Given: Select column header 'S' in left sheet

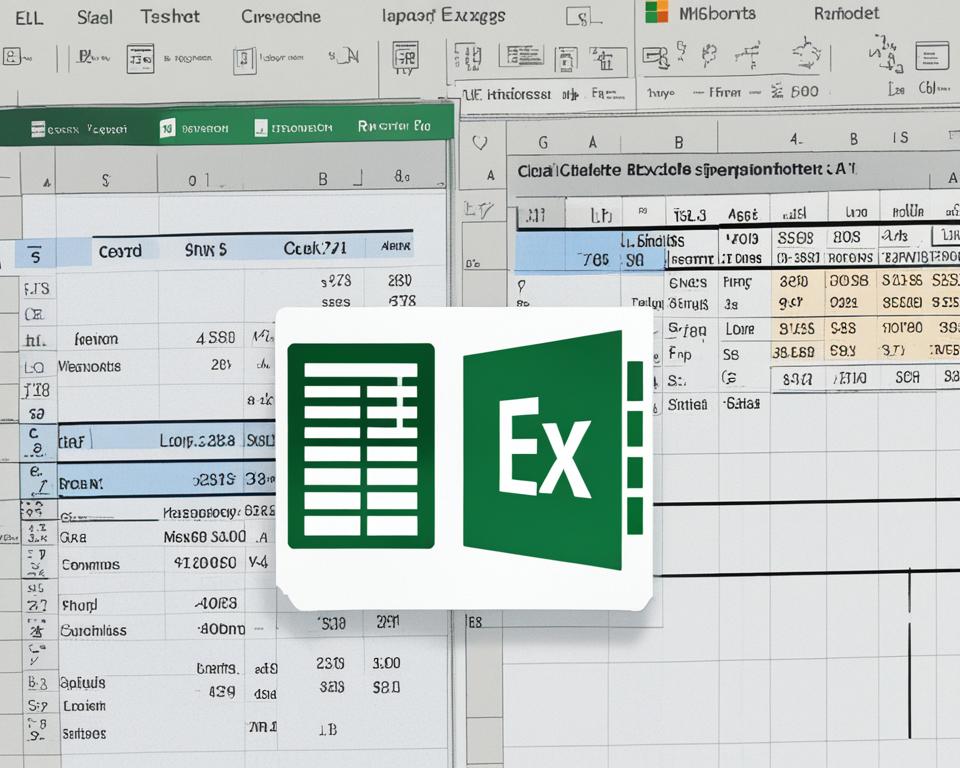Looking at the screenshot, I should tap(106, 181).
